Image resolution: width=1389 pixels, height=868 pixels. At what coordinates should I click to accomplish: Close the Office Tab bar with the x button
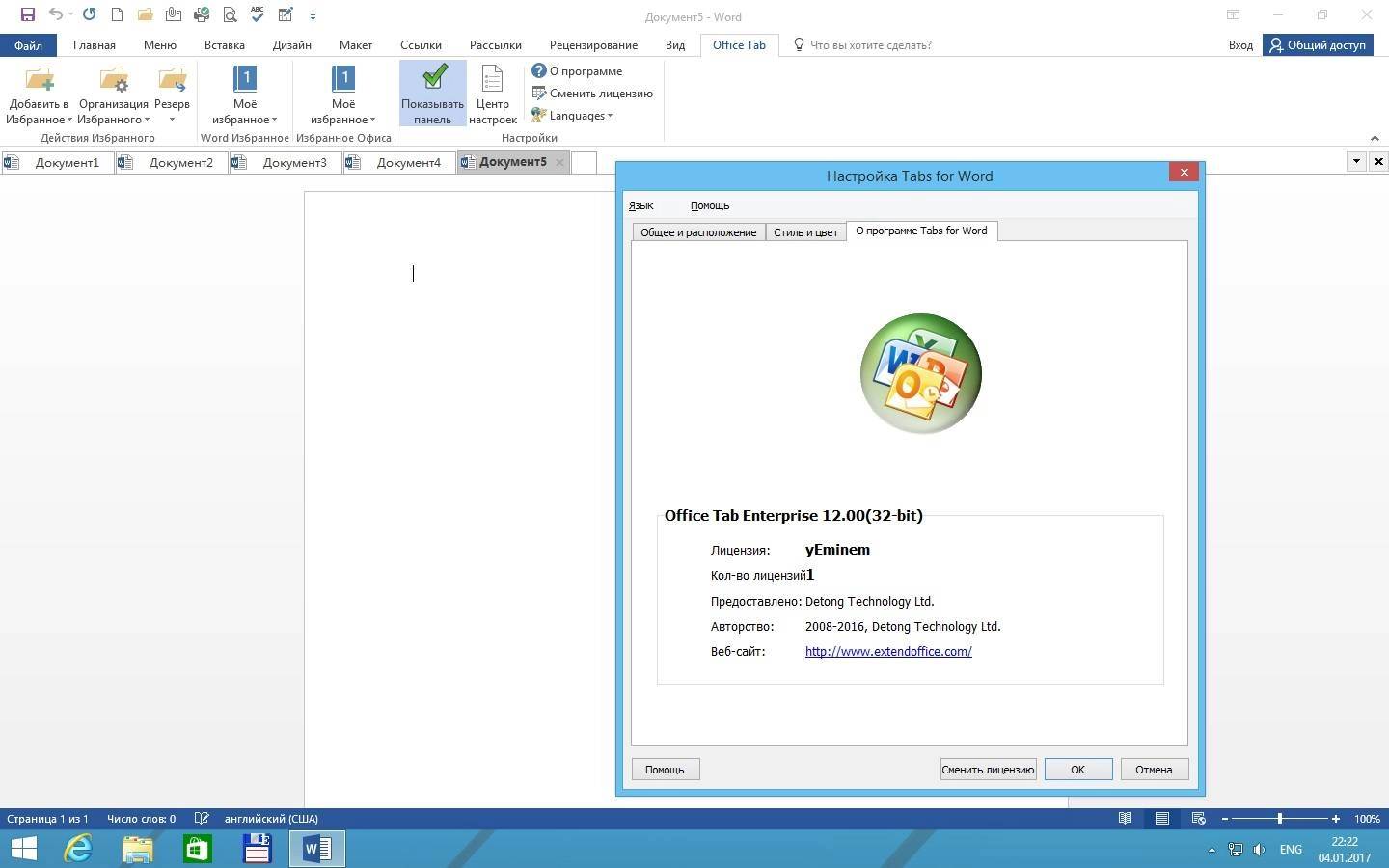click(1378, 161)
